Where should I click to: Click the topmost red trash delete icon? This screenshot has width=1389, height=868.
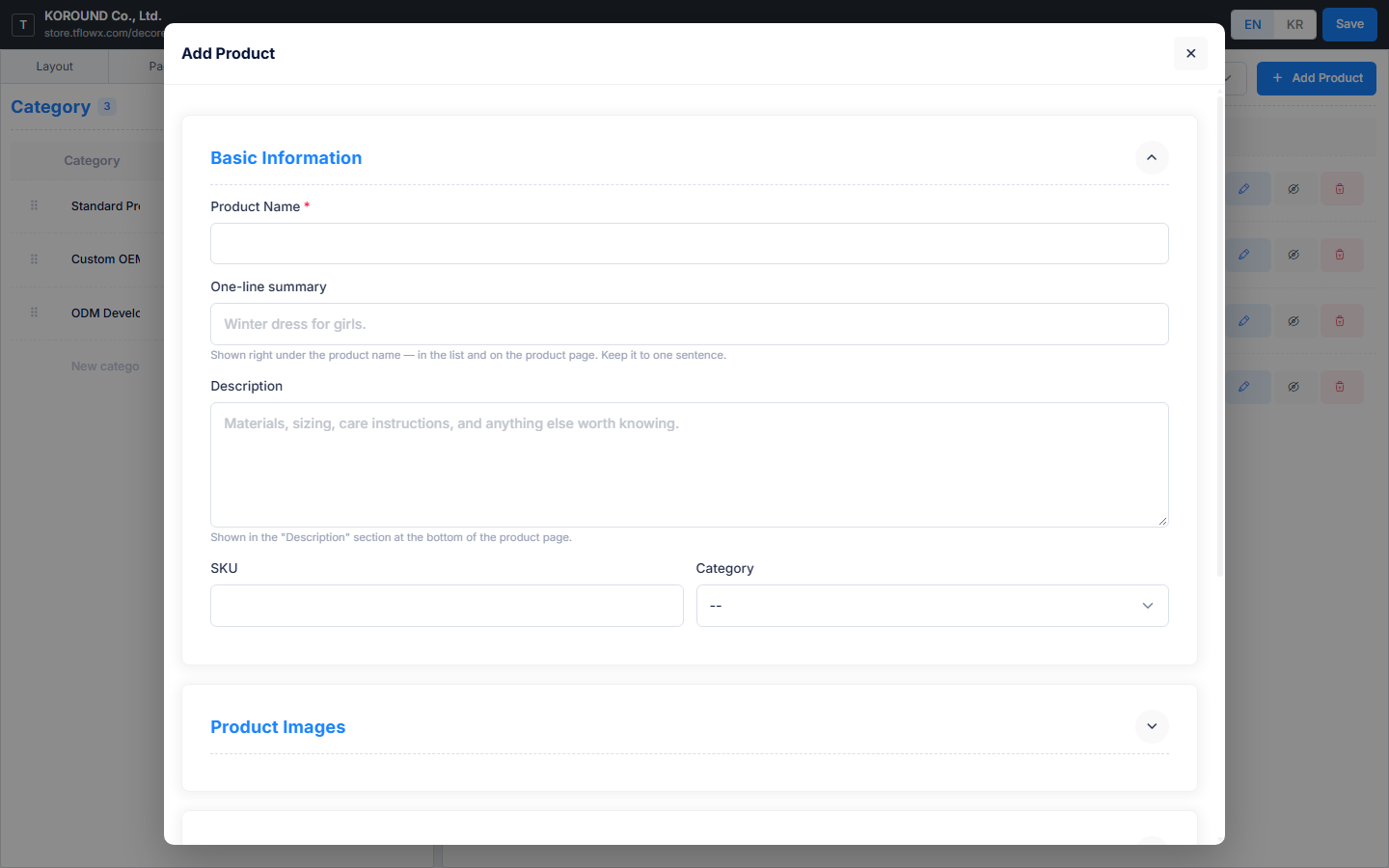coord(1340,189)
